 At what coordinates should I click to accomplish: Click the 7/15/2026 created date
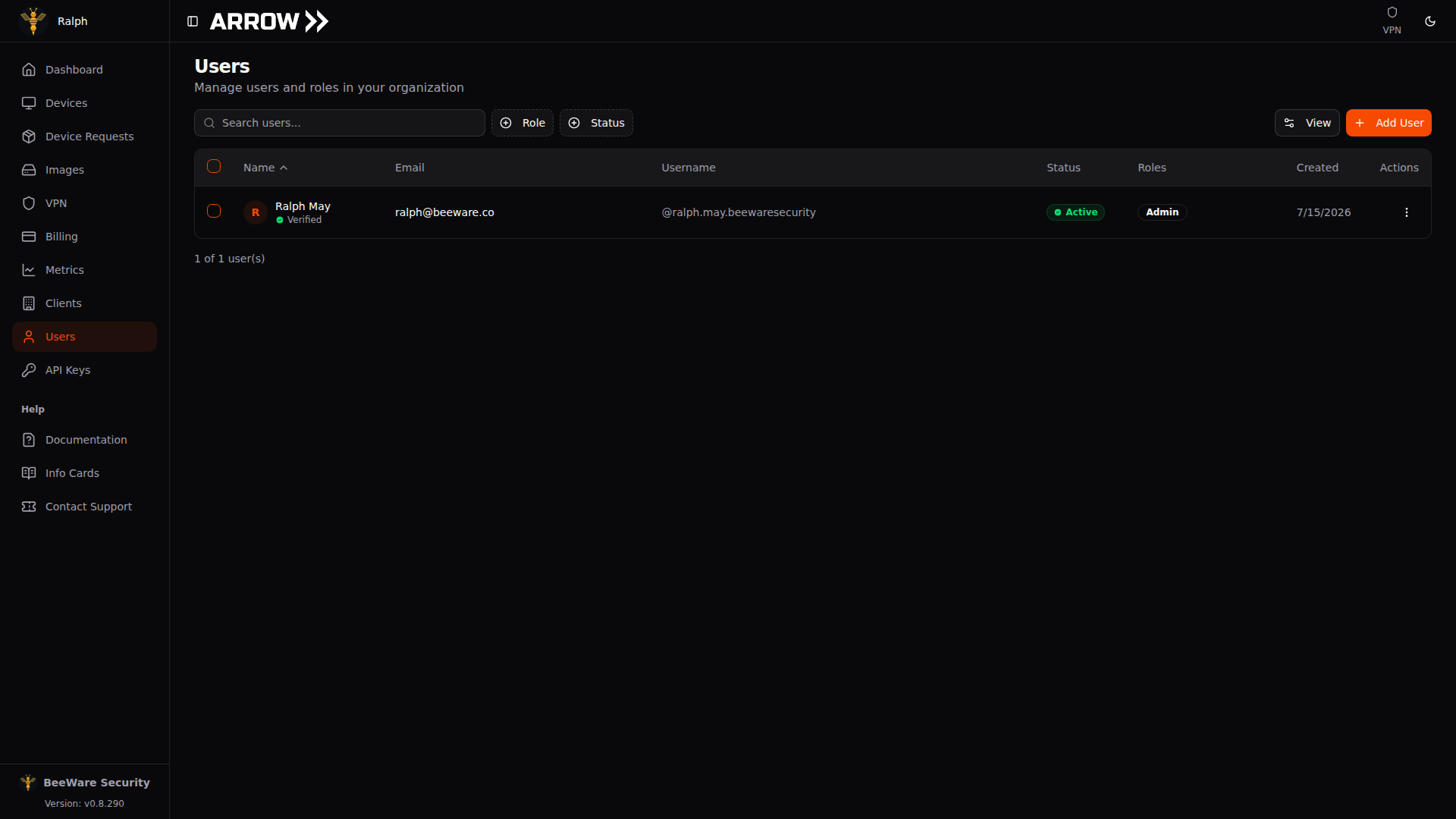pyautogui.click(x=1323, y=212)
